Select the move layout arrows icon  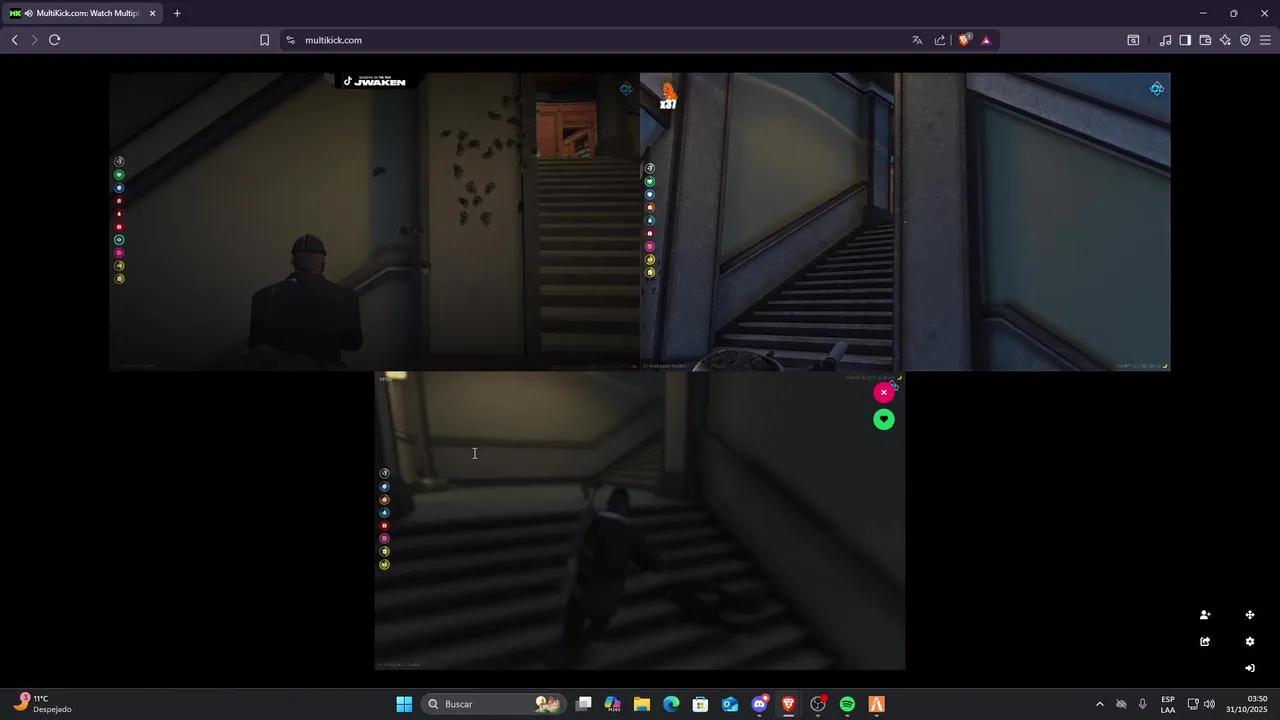(1249, 615)
